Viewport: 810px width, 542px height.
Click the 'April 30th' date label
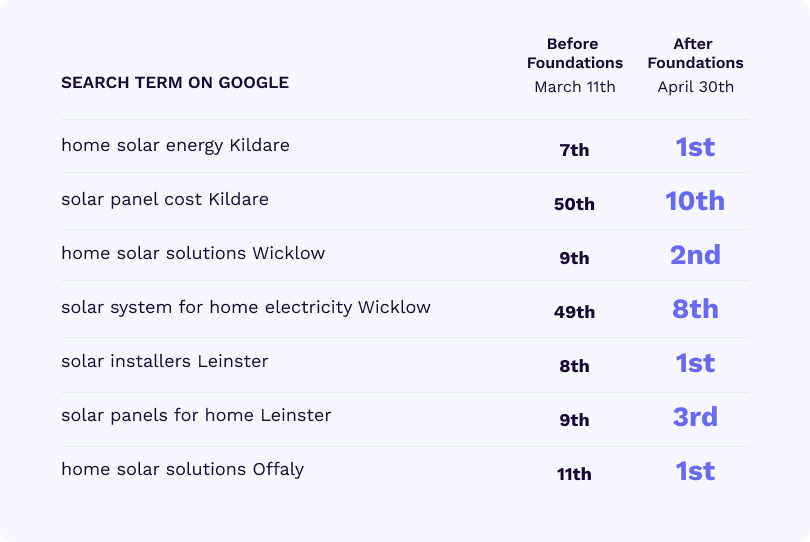(x=695, y=87)
